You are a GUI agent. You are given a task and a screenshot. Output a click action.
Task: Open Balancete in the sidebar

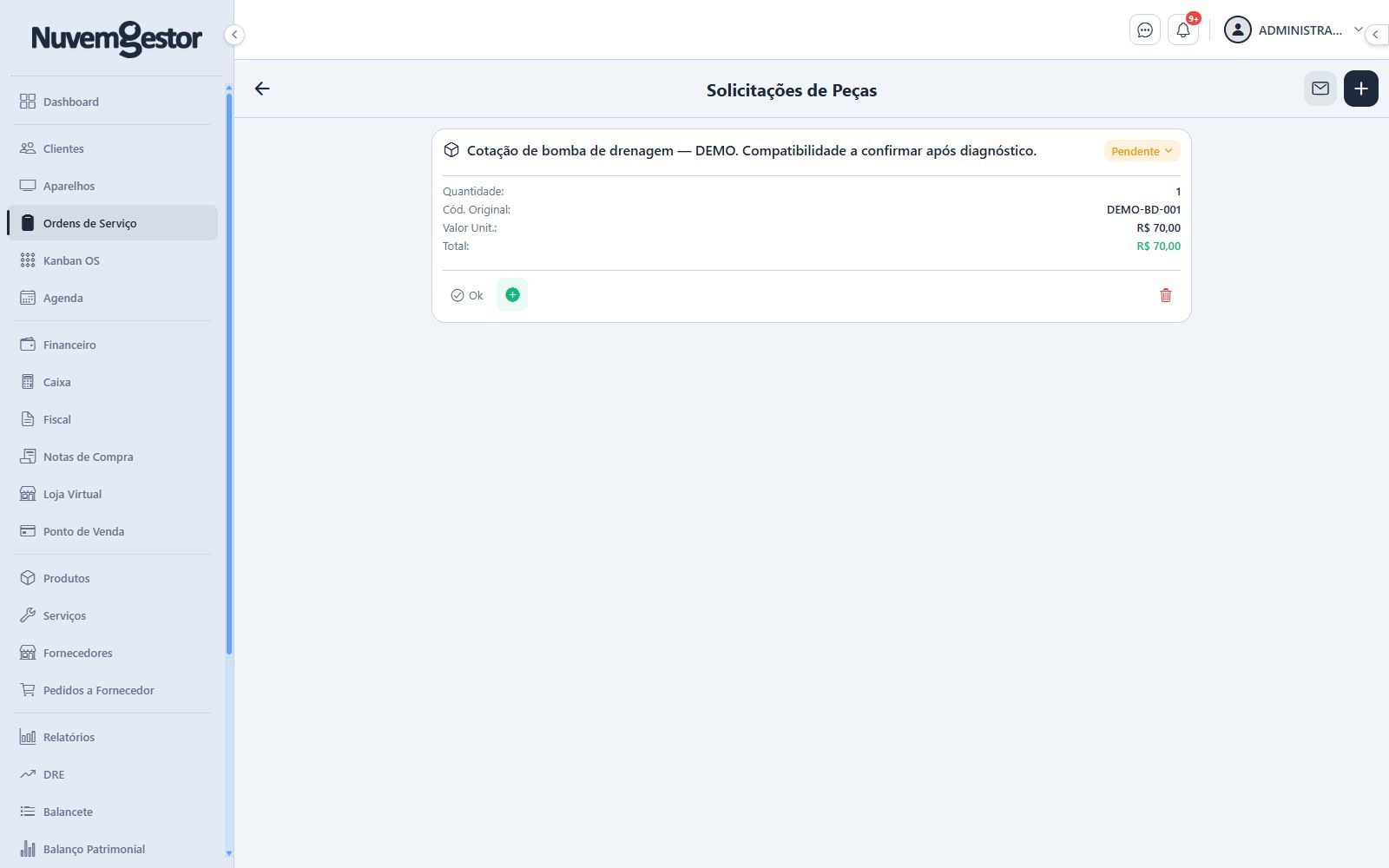(x=112, y=812)
